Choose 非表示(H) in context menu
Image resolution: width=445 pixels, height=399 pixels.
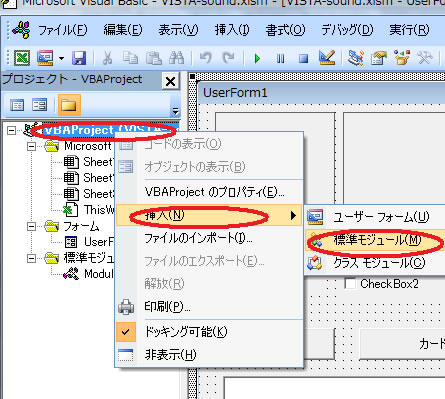tap(209, 354)
